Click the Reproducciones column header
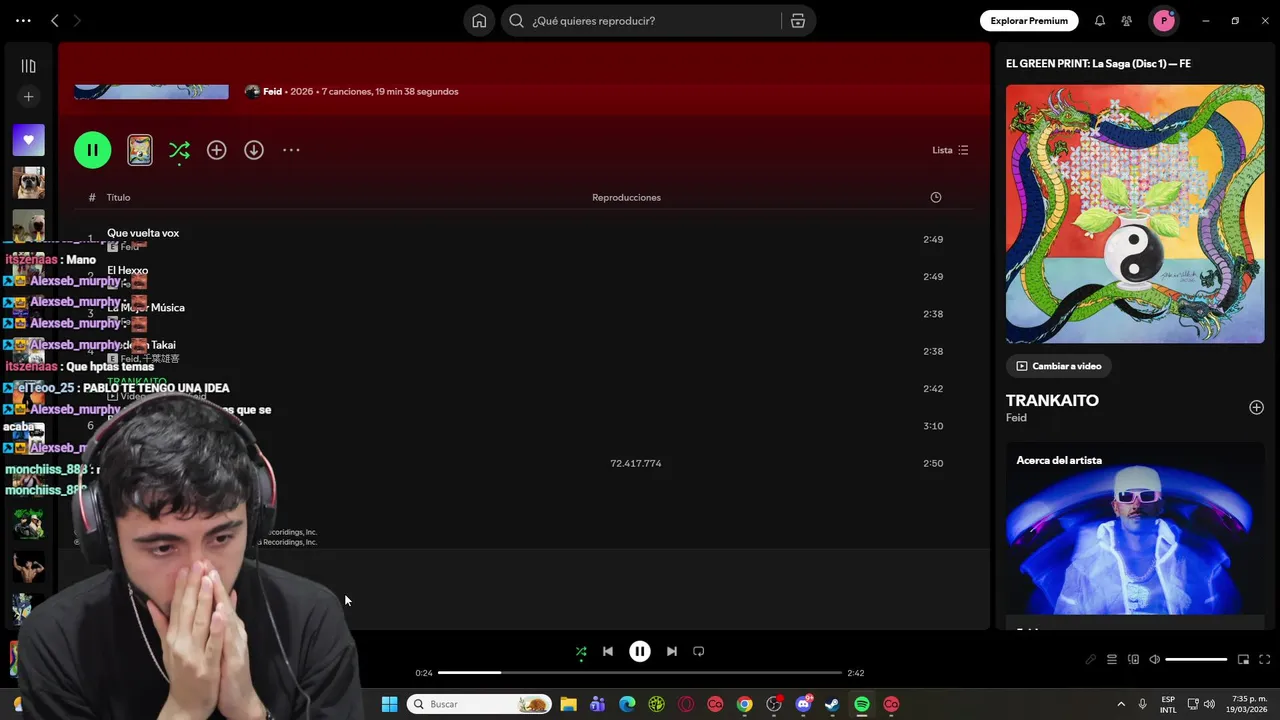 [x=626, y=197]
